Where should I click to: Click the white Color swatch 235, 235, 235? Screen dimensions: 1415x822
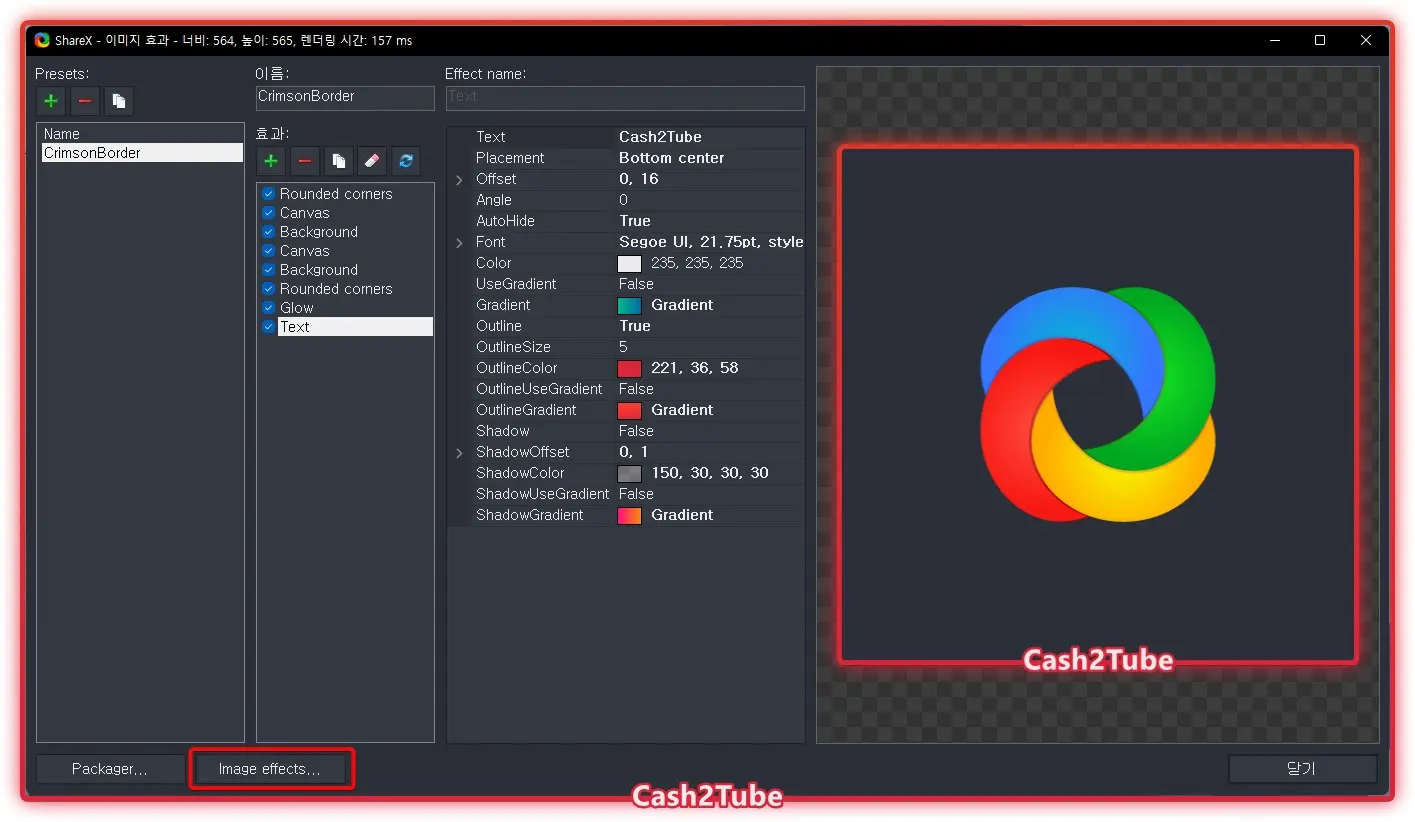(629, 264)
